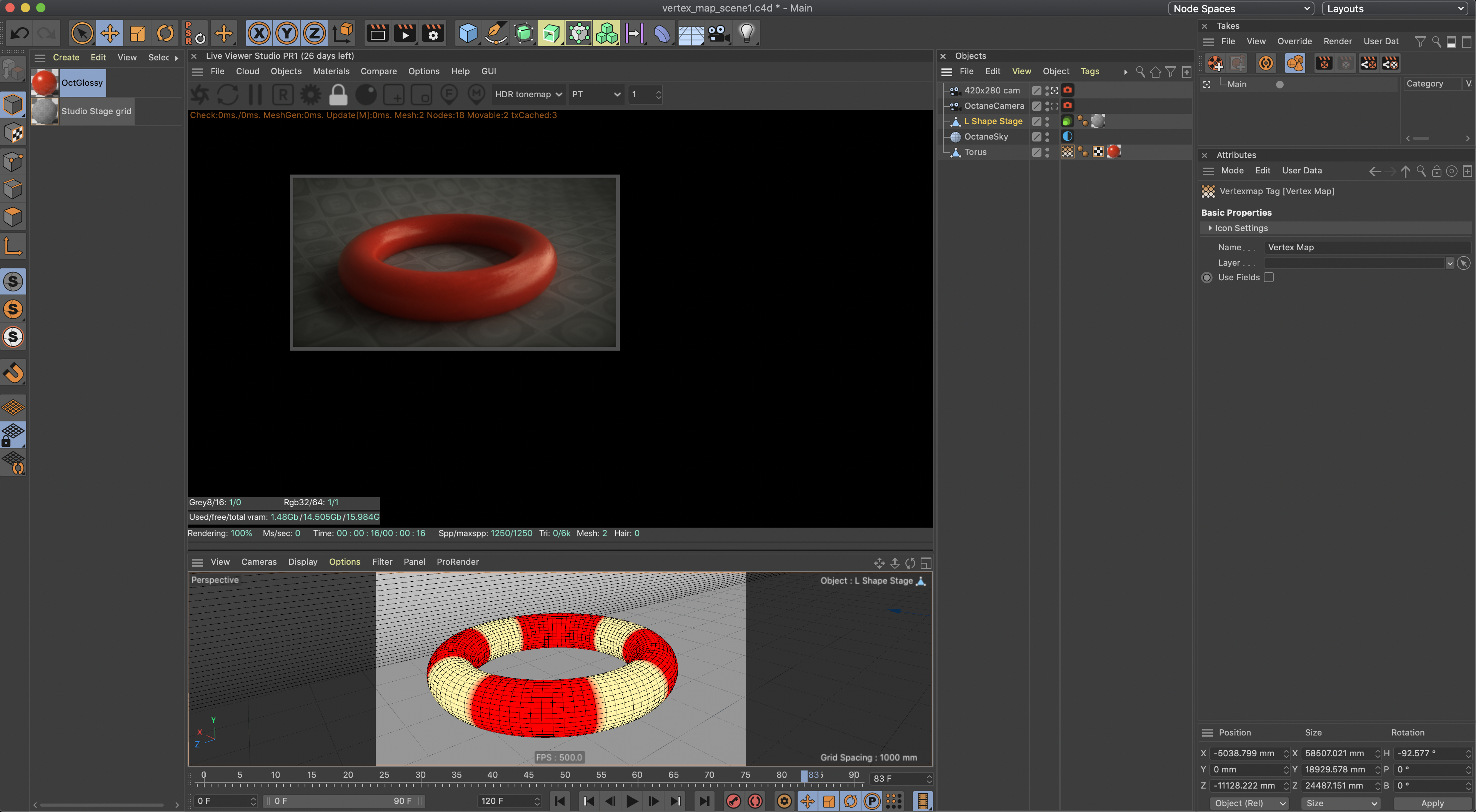Open the Cameras menu in viewport
Screen dimensions: 1476x812
(x=258, y=562)
